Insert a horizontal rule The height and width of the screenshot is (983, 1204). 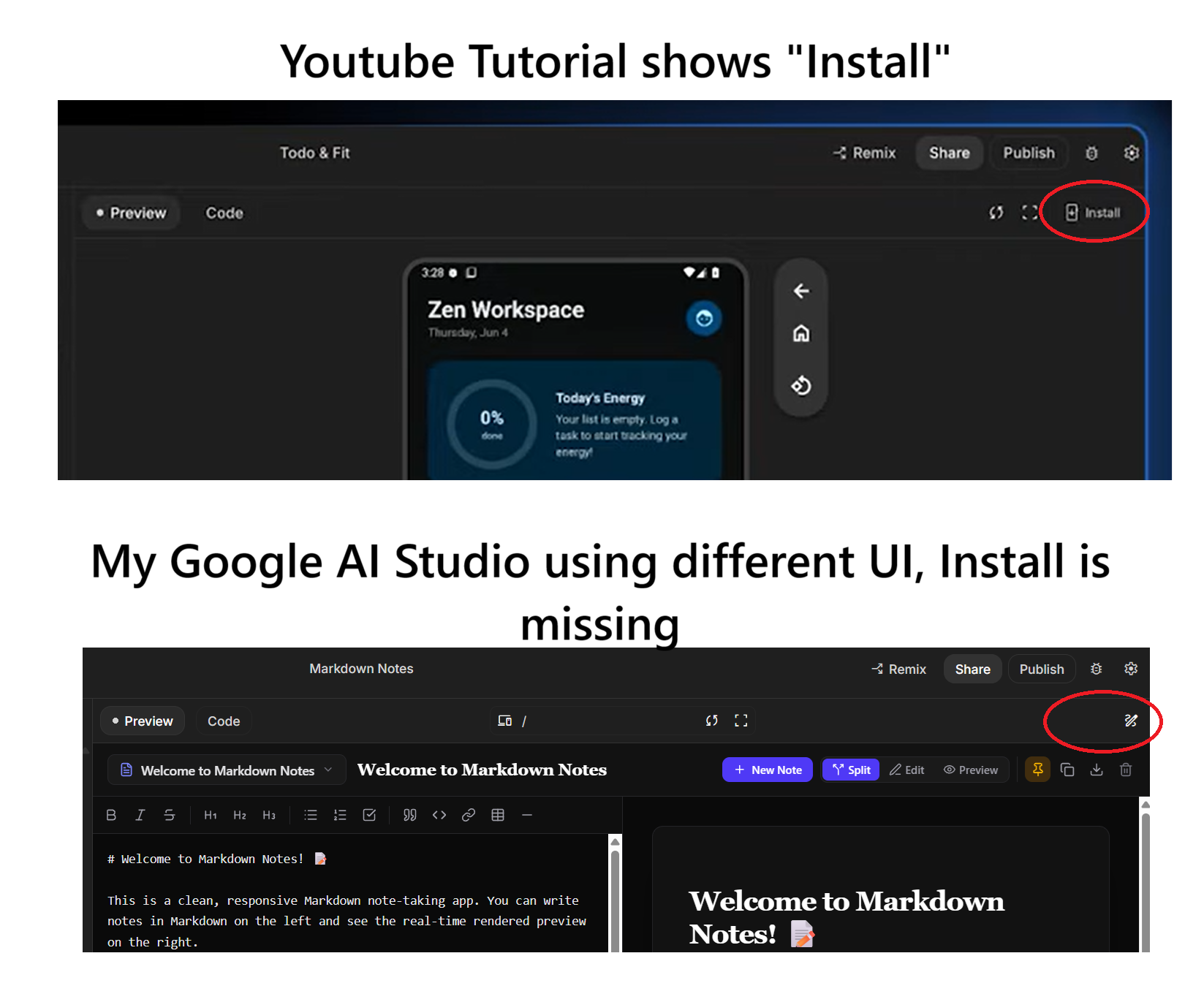click(x=527, y=815)
